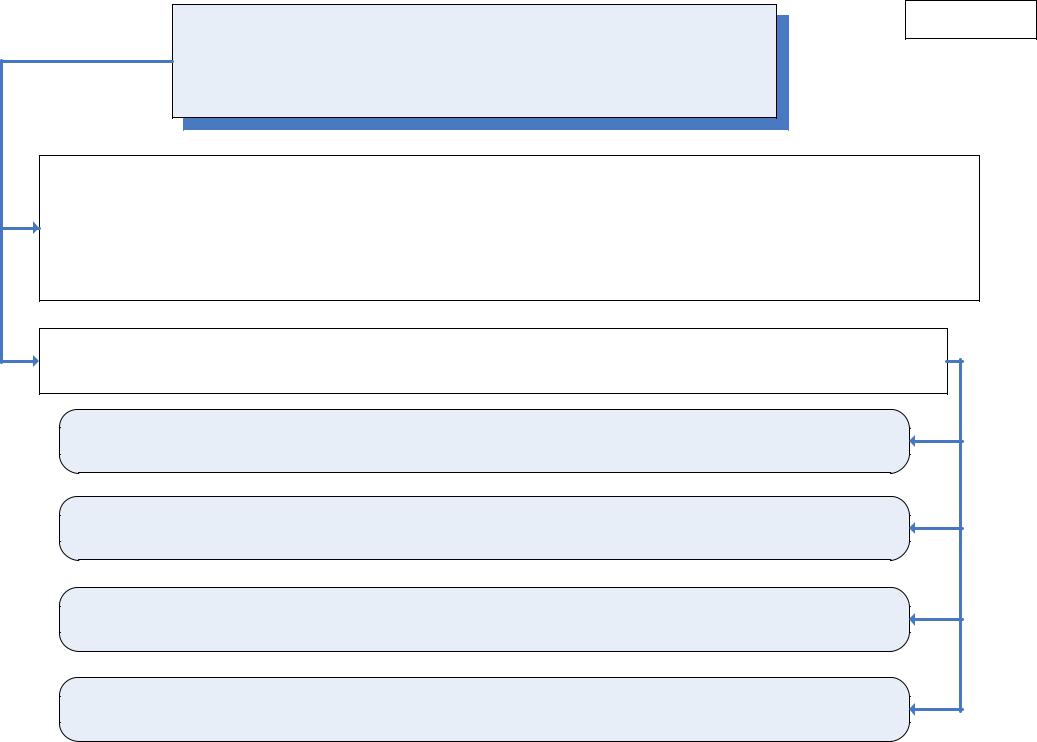Screen dimensions: 1037x742
Task: Select the vertical connector line on right side
Action: (x=961, y=536)
